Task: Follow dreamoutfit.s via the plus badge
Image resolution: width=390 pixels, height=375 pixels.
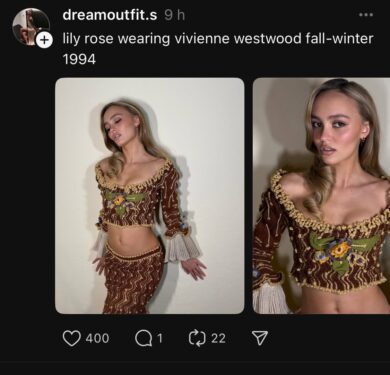Action: 44,40
